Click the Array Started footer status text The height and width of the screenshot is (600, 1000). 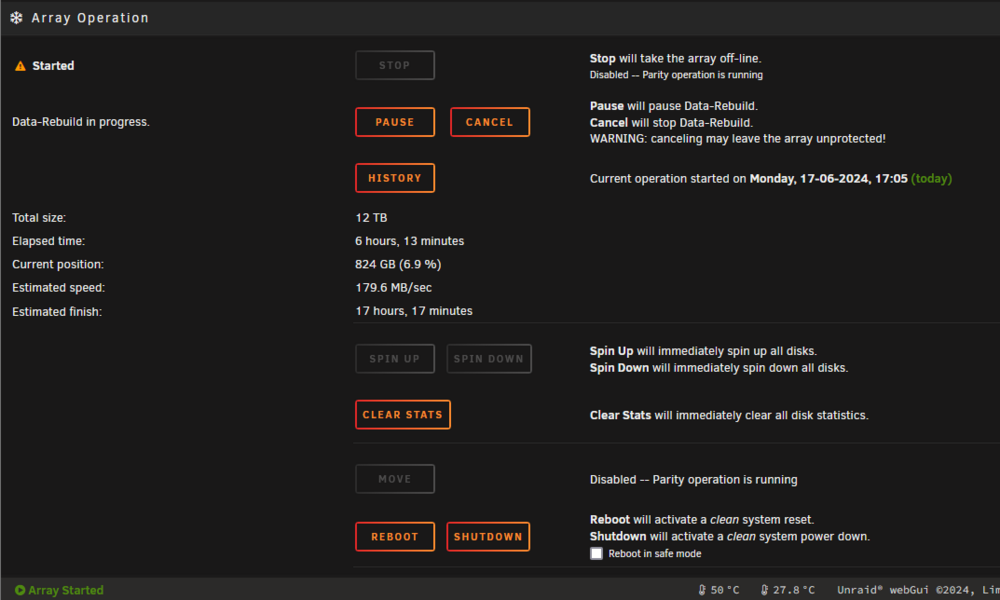click(66, 590)
